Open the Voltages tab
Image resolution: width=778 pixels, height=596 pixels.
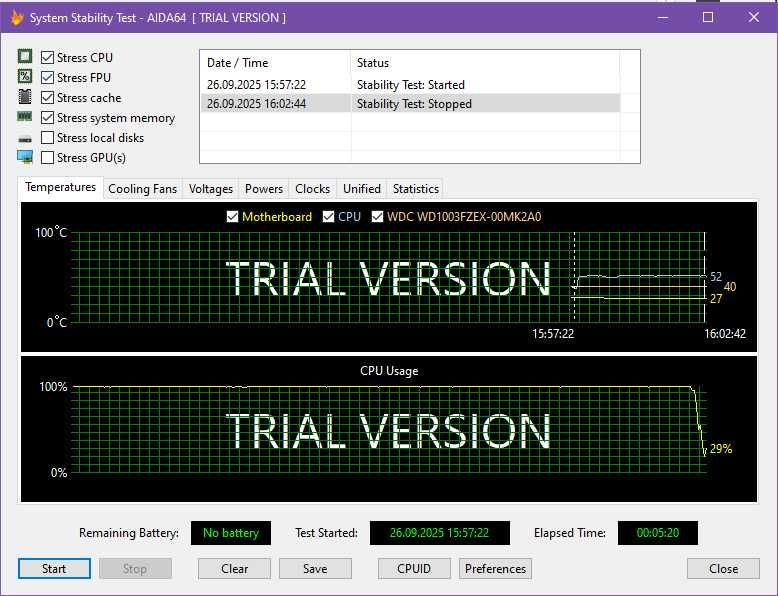pos(210,189)
